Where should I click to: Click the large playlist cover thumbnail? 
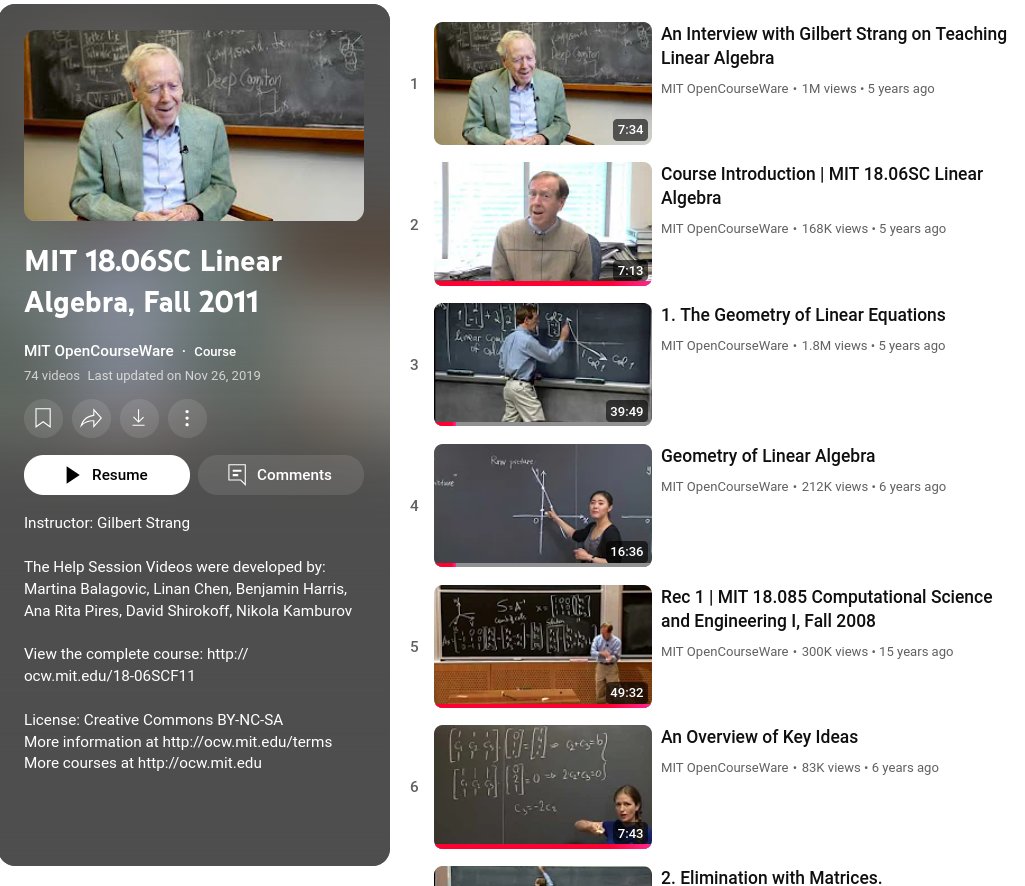pos(193,125)
